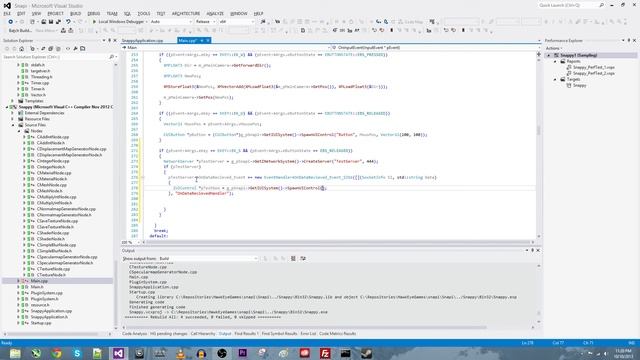This screenshot has height=360, width=640.
Task: Open the Show output from Build dropdown
Action: click(208, 258)
